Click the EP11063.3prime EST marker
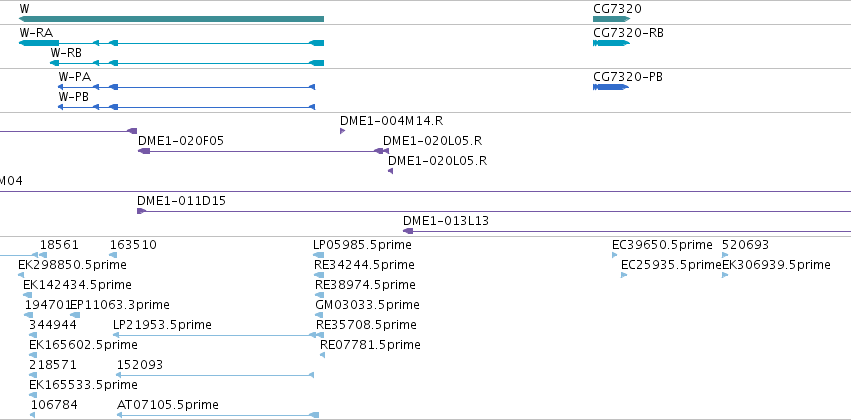 point(75,315)
